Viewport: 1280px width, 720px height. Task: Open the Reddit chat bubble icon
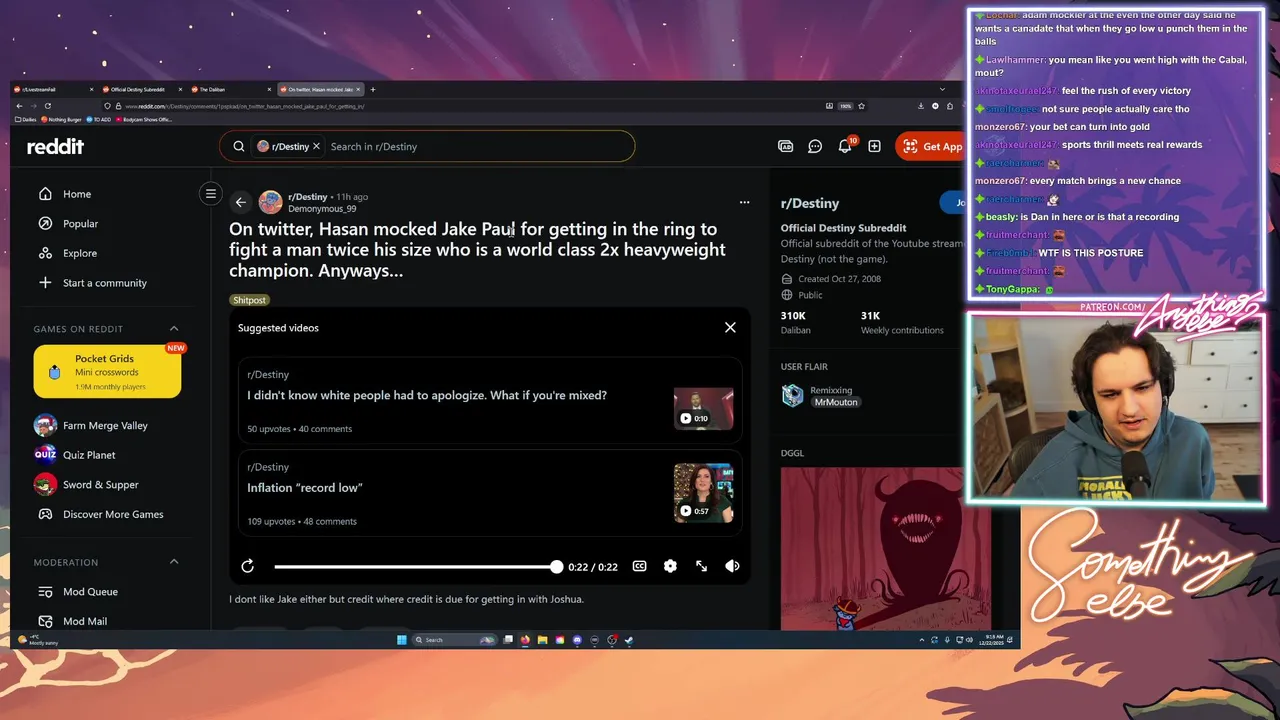(x=815, y=146)
